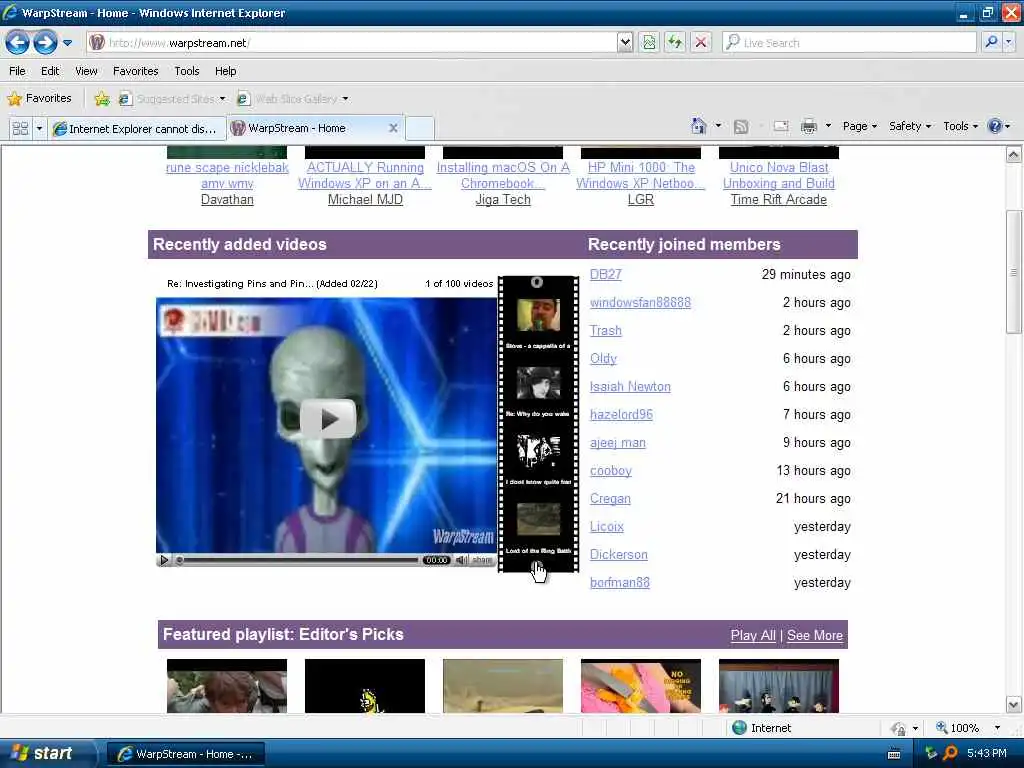Refresh the page with the green arrows icon
The width and height of the screenshot is (1024, 768).
[x=675, y=43]
